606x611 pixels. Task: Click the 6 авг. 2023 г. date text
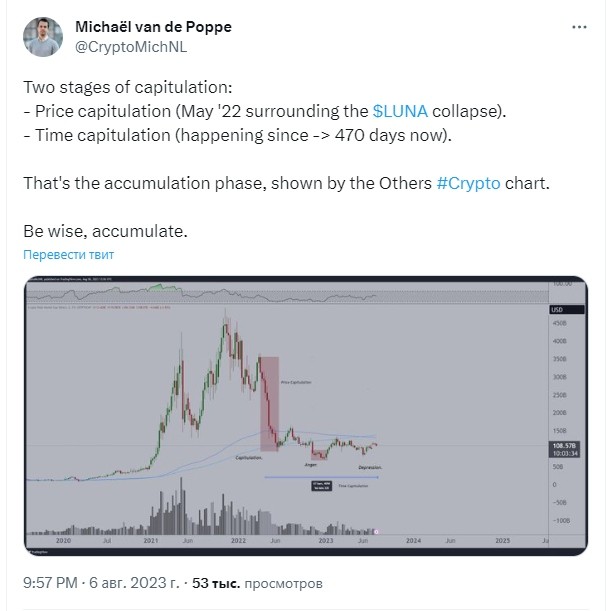[x=134, y=583]
